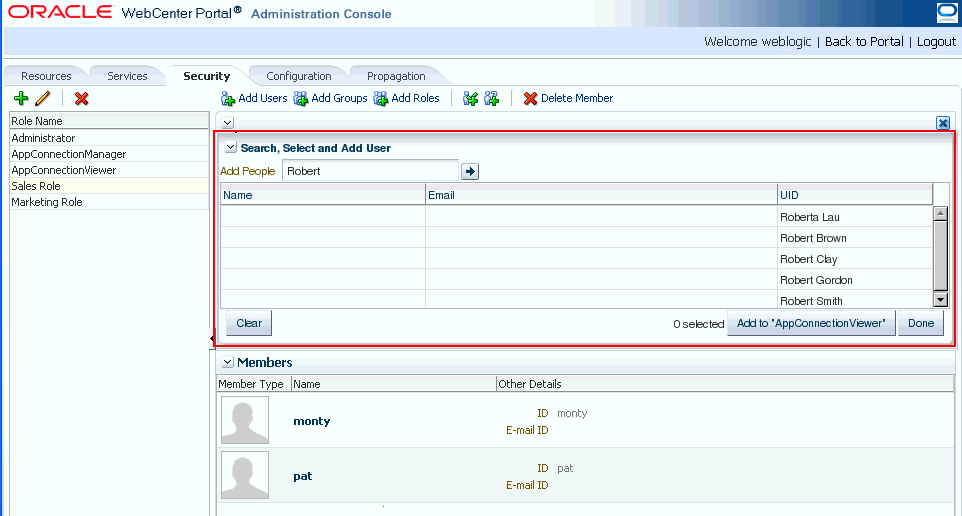962x516 pixels.
Task: Select Robert Smith in results
Action: click(811, 301)
